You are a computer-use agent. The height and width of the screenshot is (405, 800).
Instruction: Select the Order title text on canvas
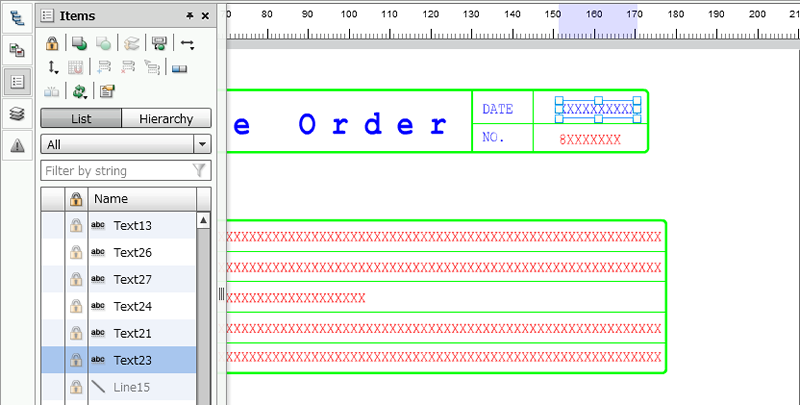click(x=372, y=124)
